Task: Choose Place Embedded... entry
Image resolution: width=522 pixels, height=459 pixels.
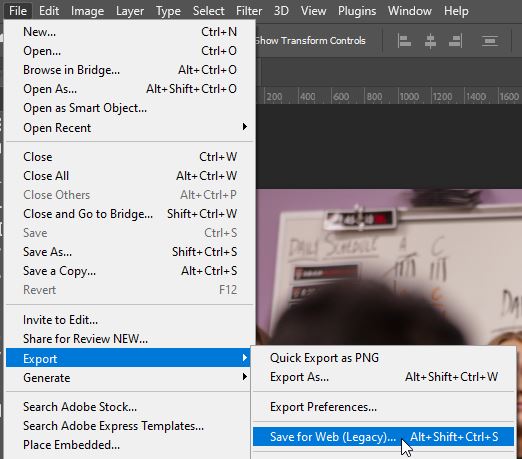Action: click(x=128, y=445)
